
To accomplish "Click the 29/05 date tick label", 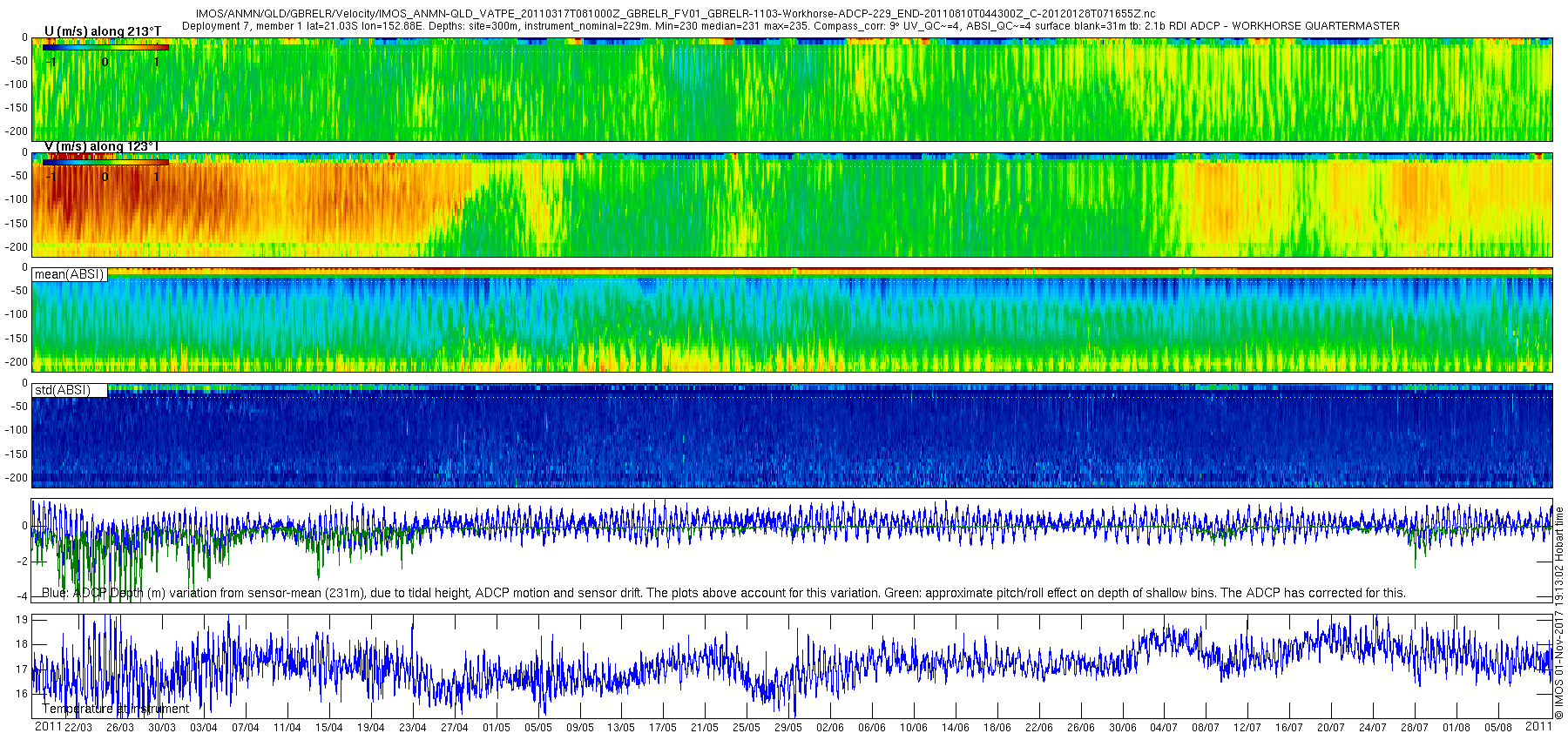I will click(788, 728).
